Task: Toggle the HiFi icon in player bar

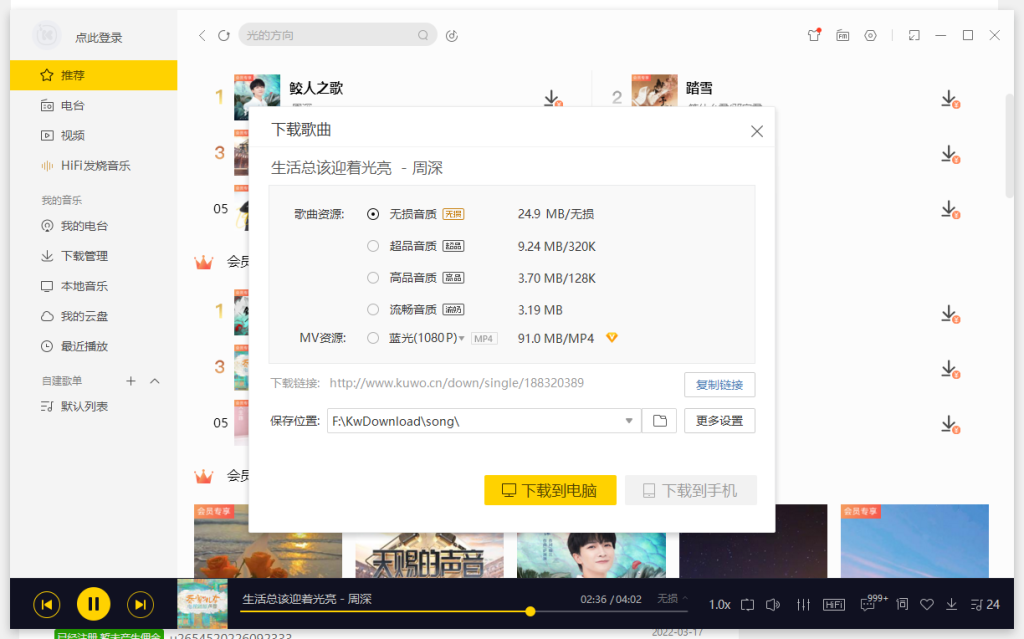Action: [x=834, y=605]
